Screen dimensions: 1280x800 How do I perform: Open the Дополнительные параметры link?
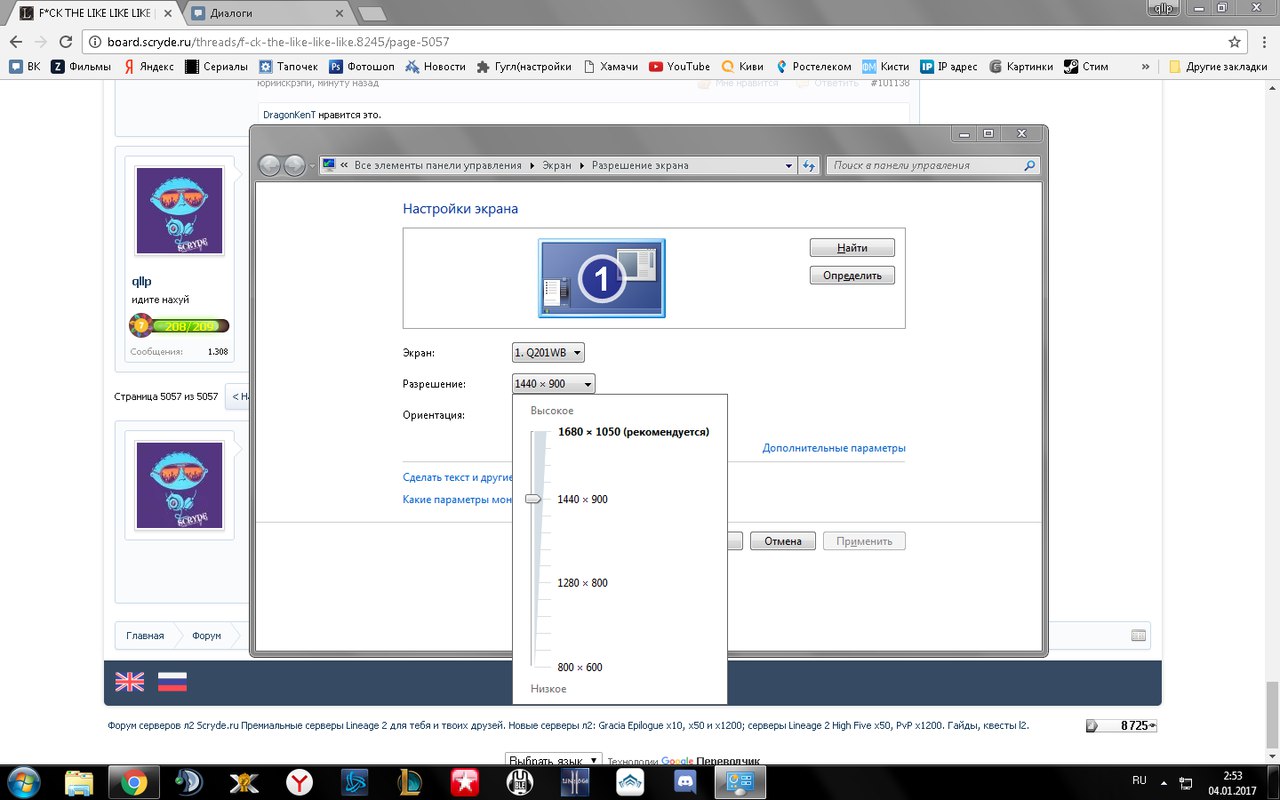tap(834, 448)
